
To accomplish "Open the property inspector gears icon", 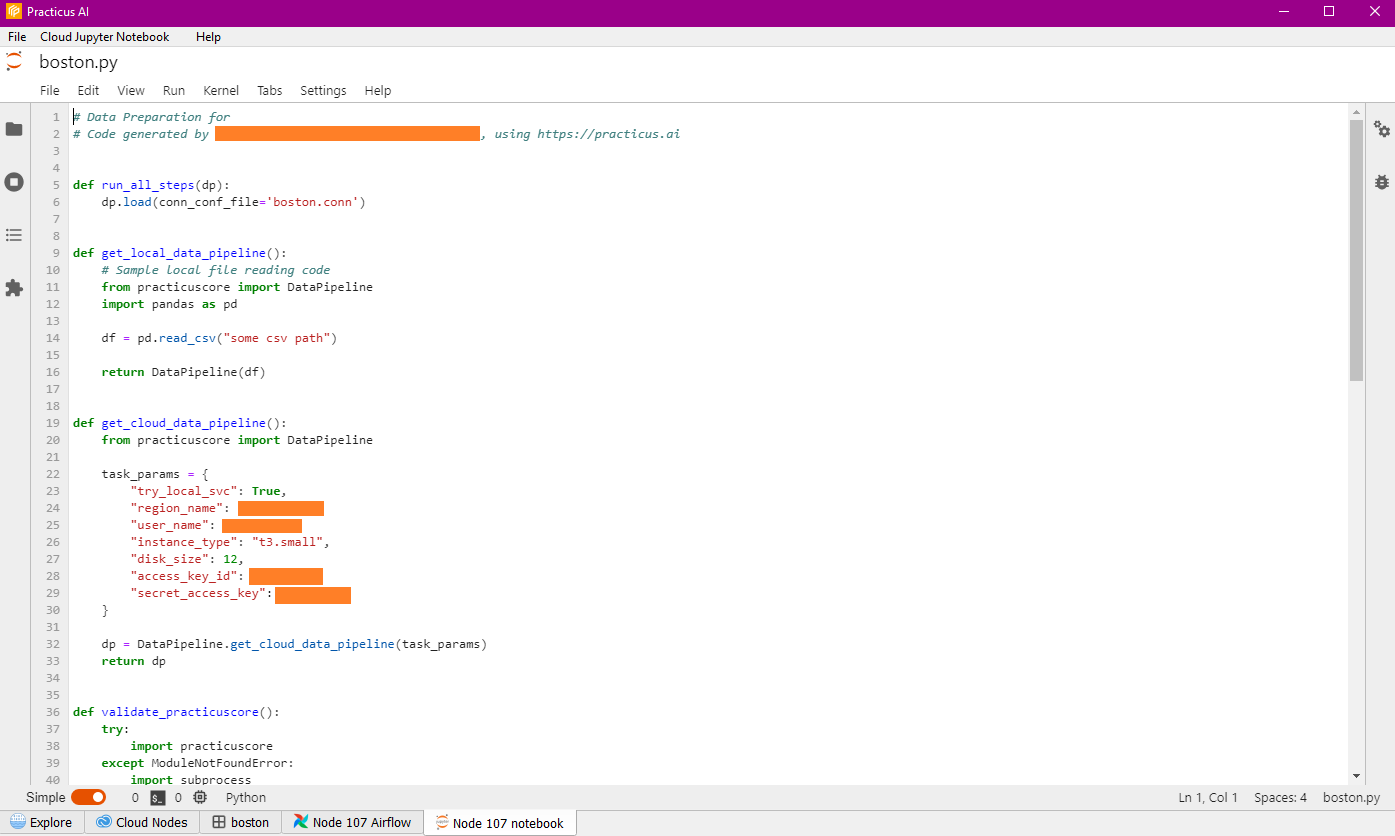I will point(1381,129).
